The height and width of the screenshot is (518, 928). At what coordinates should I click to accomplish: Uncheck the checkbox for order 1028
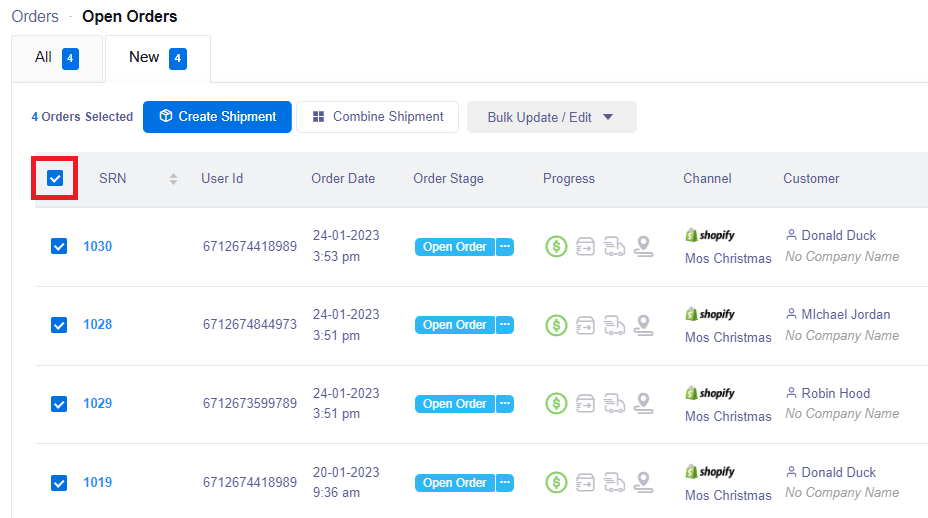click(59, 324)
